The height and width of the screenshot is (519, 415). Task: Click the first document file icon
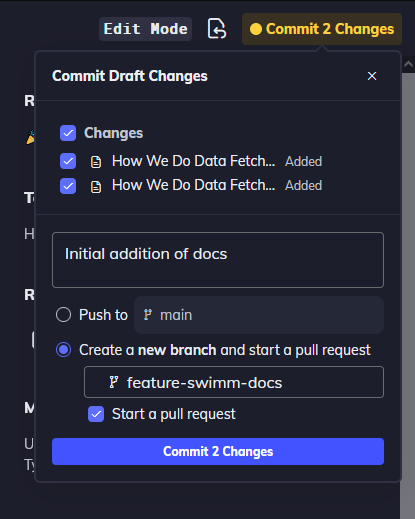[96, 162]
